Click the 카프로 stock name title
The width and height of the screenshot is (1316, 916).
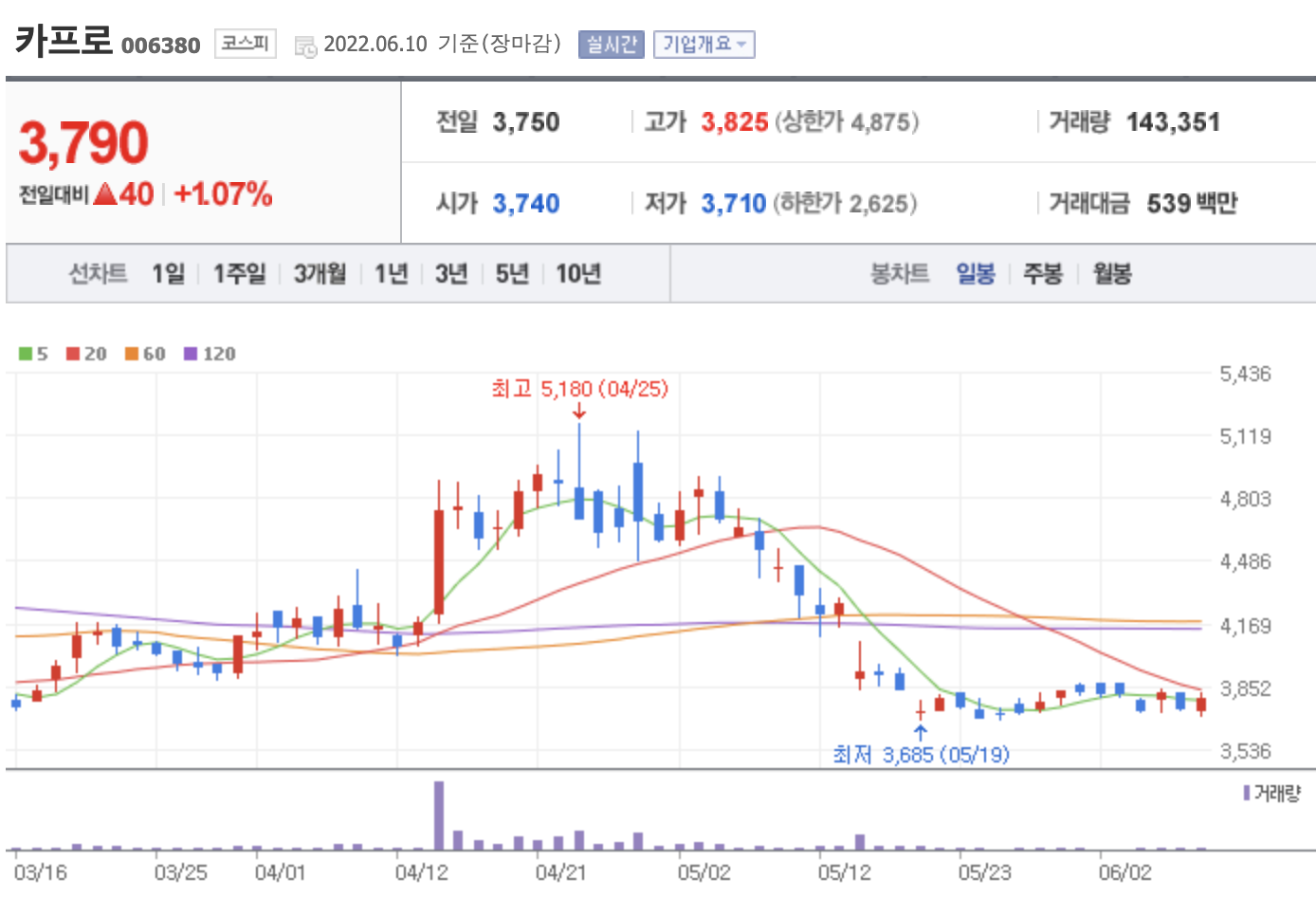point(64,41)
